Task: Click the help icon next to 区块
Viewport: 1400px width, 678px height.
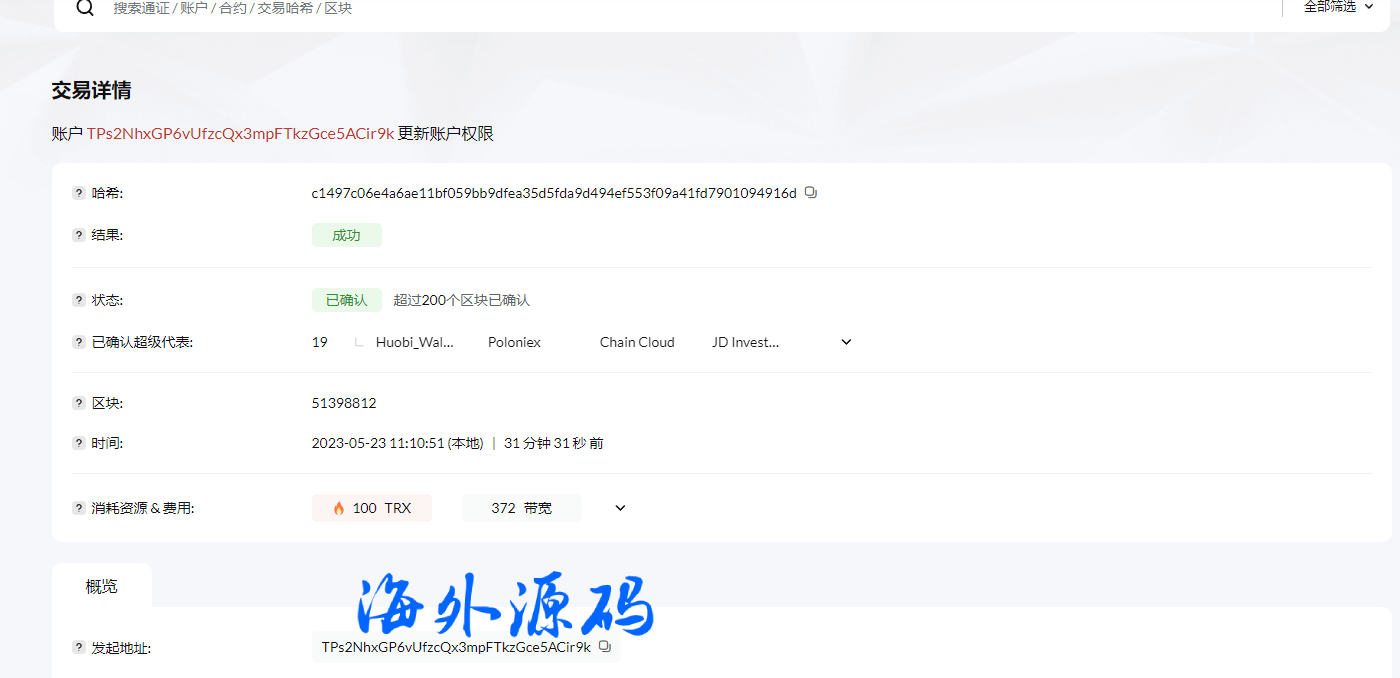Action: (x=78, y=402)
